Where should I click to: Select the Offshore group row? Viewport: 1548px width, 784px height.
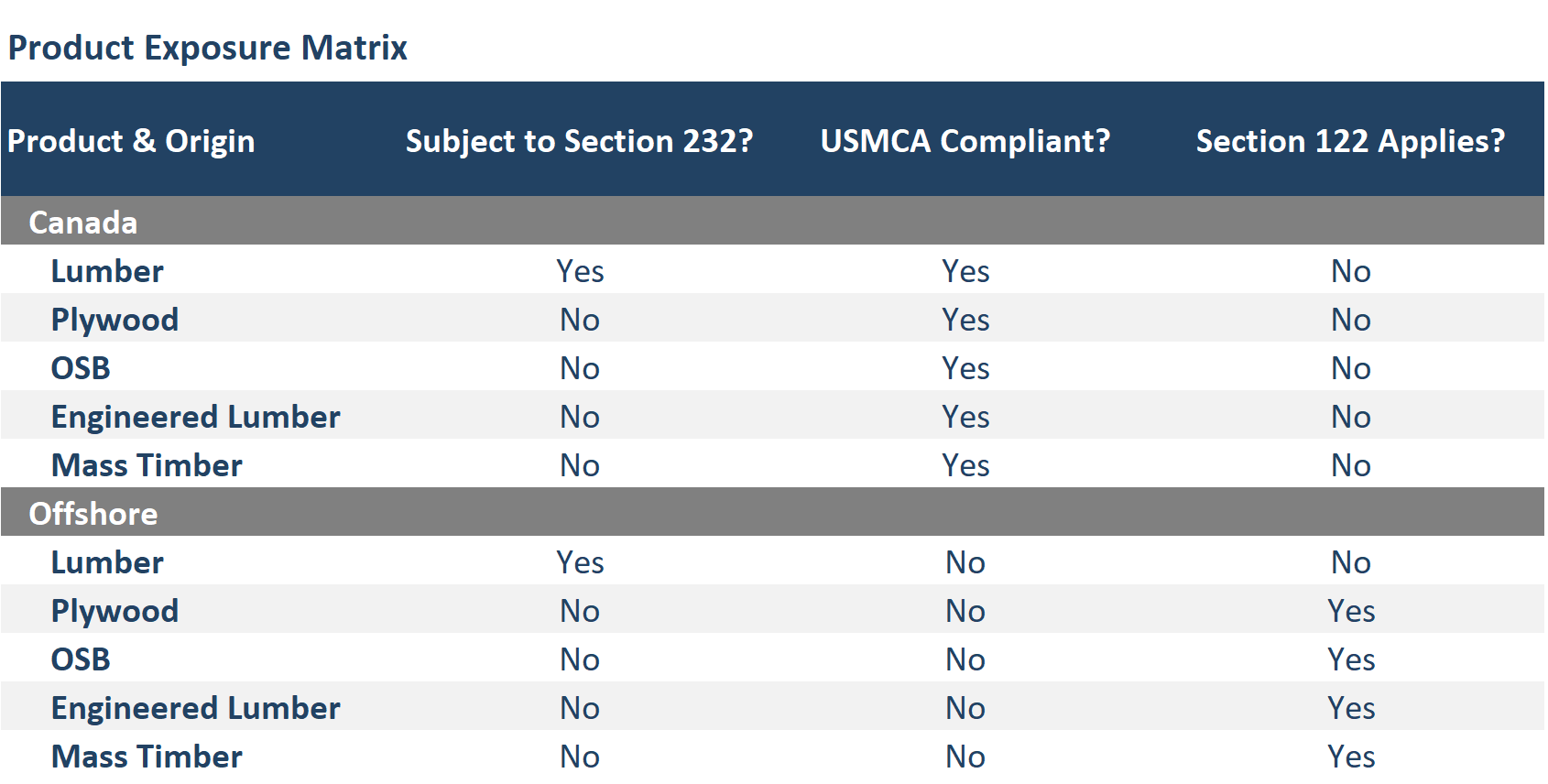(x=93, y=514)
